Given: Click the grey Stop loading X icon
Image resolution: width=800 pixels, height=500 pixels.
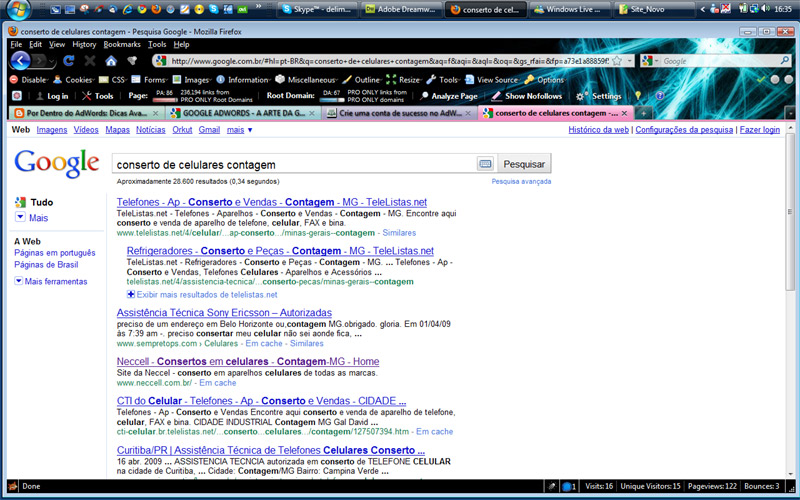Looking at the screenshot, I should pyautogui.click(x=90, y=61).
